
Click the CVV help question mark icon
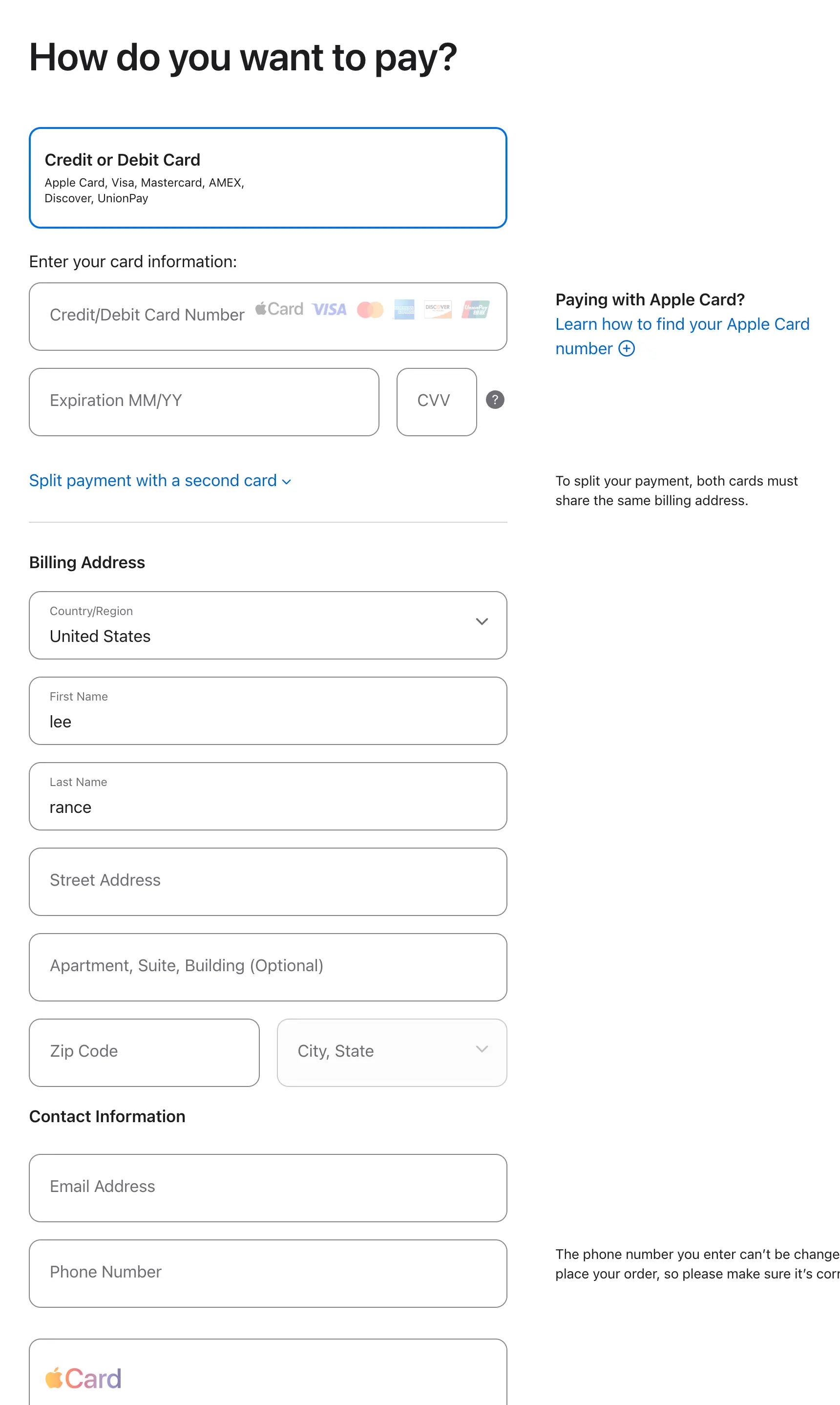pyautogui.click(x=495, y=400)
